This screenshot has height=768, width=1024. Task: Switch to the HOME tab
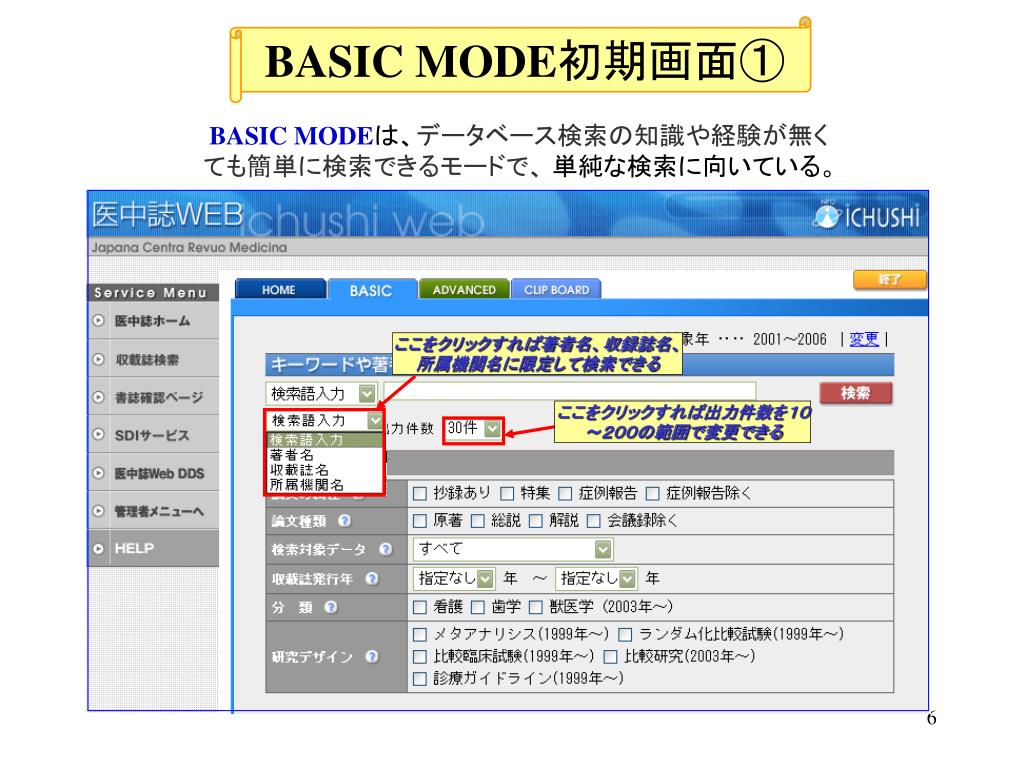coord(280,289)
